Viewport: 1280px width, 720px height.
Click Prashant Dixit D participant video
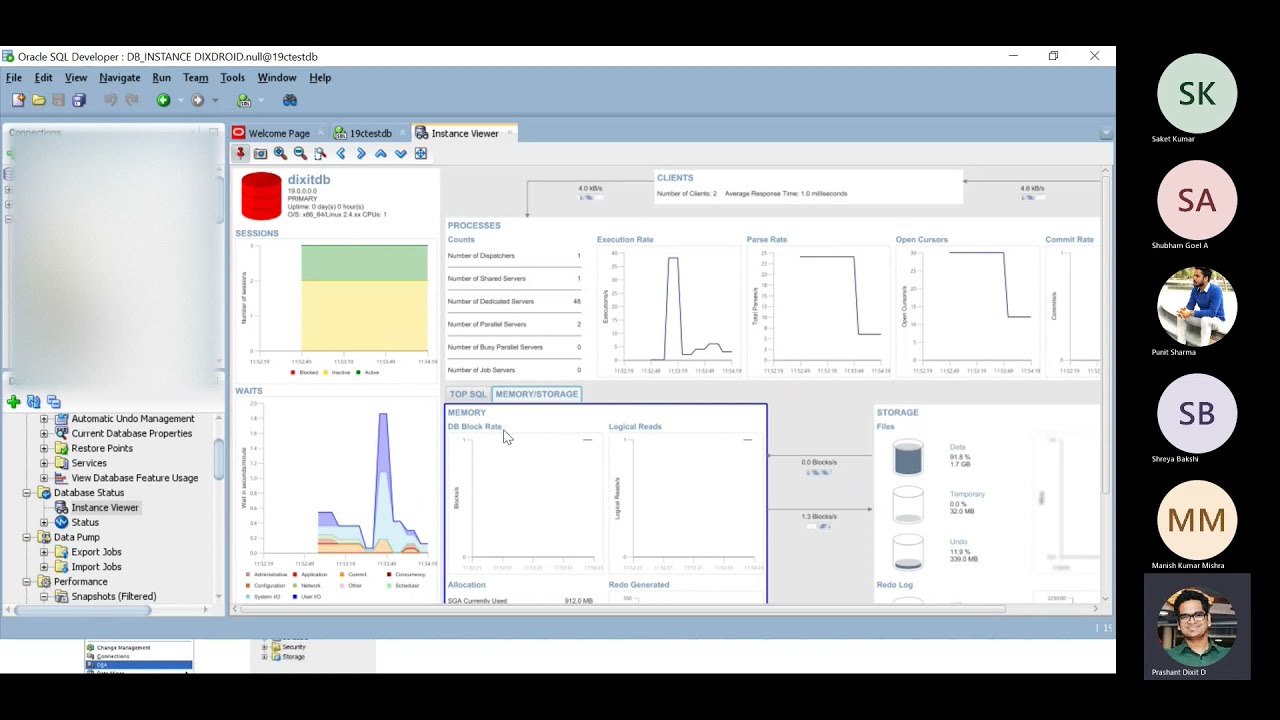pyautogui.click(x=1197, y=626)
